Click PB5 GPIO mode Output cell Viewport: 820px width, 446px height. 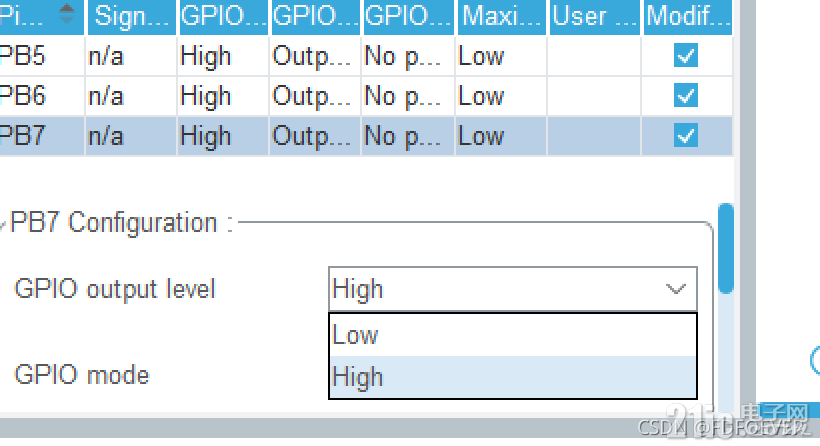tap(315, 56)
